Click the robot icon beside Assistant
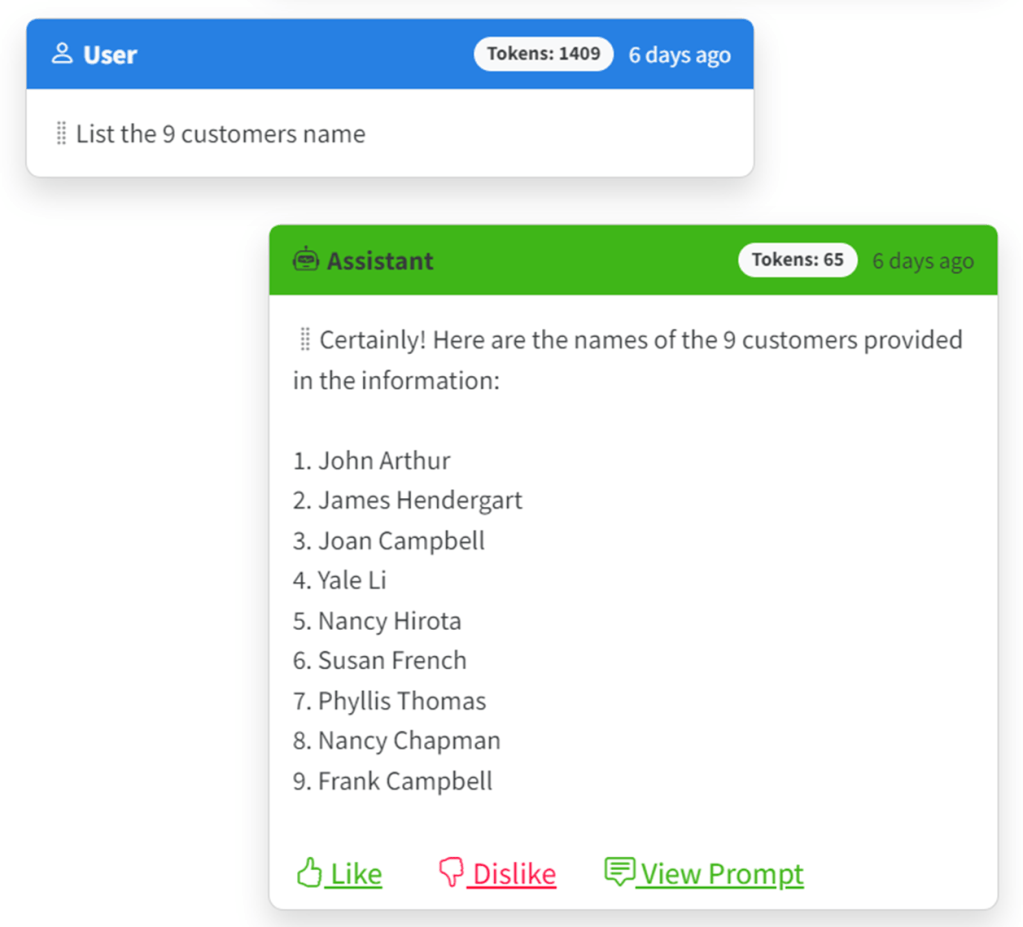This screenshot has width=1023, height=927. 305,260
